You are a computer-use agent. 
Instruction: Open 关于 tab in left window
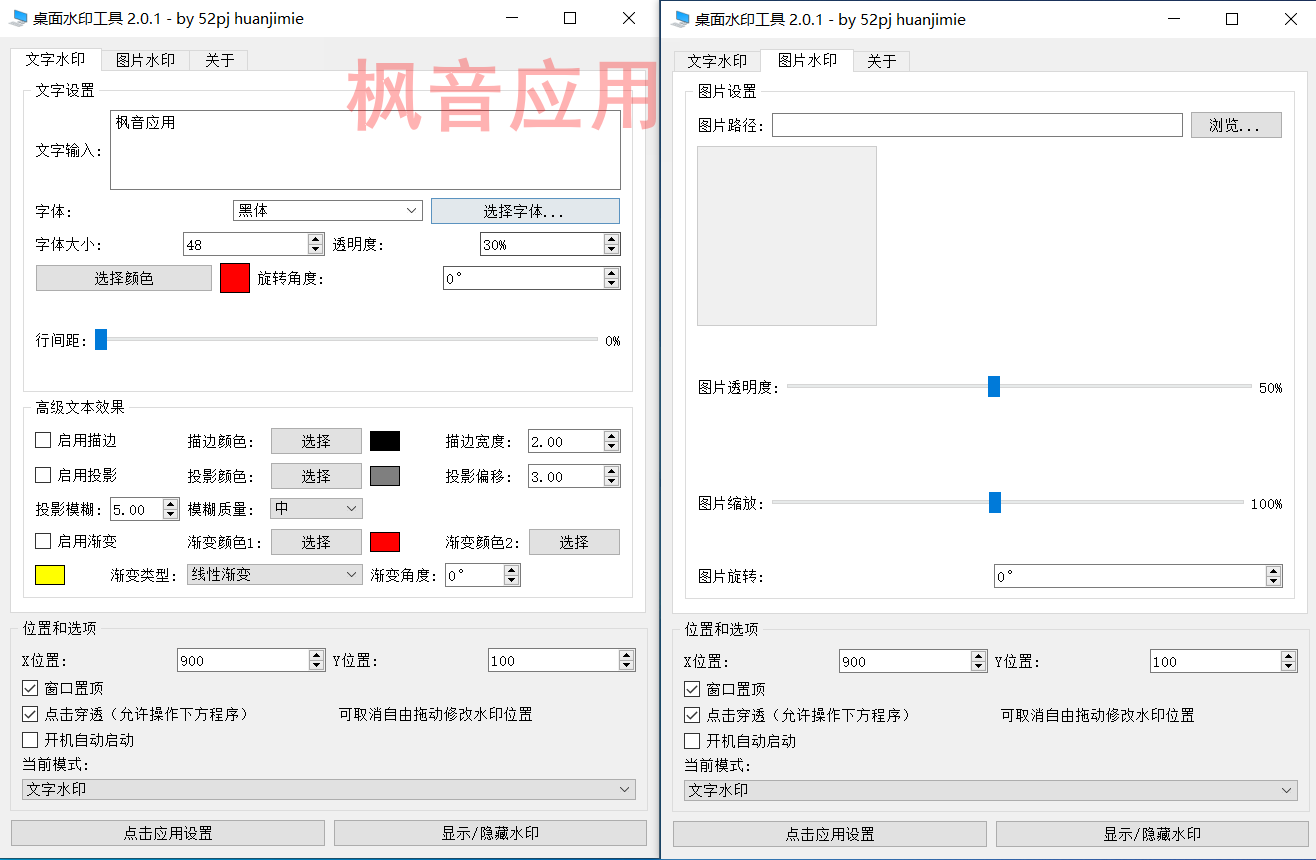(x=219, y=60)
